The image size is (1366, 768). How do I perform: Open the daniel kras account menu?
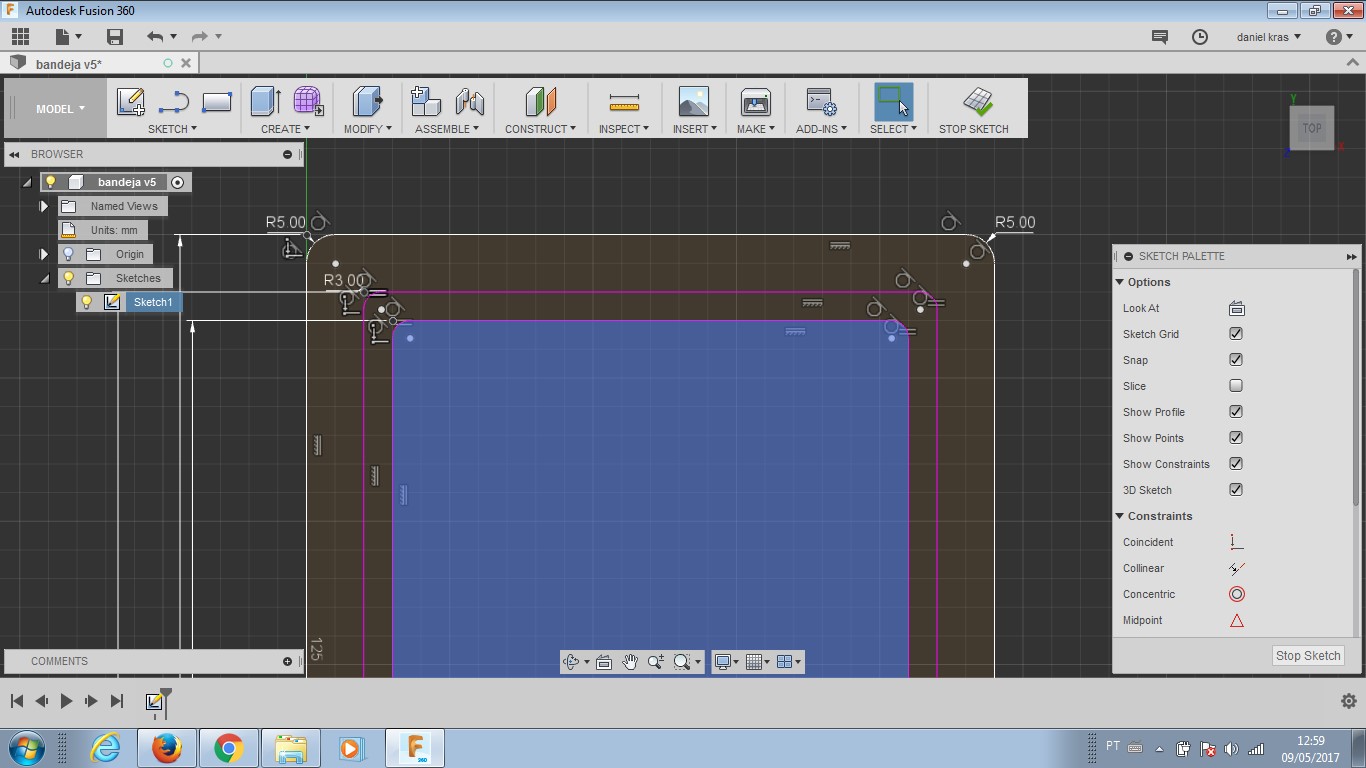tap(1268, 37)
